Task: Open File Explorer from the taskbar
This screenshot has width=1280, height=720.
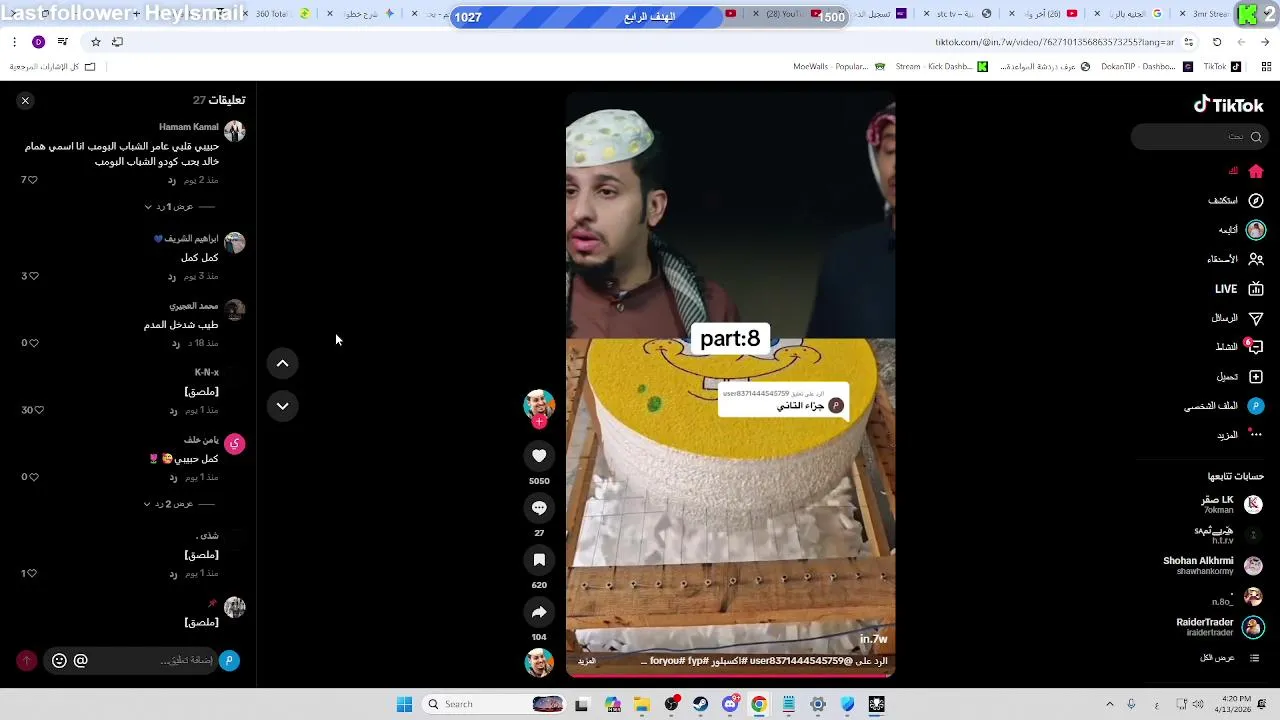Action: (x=642, y=704)
